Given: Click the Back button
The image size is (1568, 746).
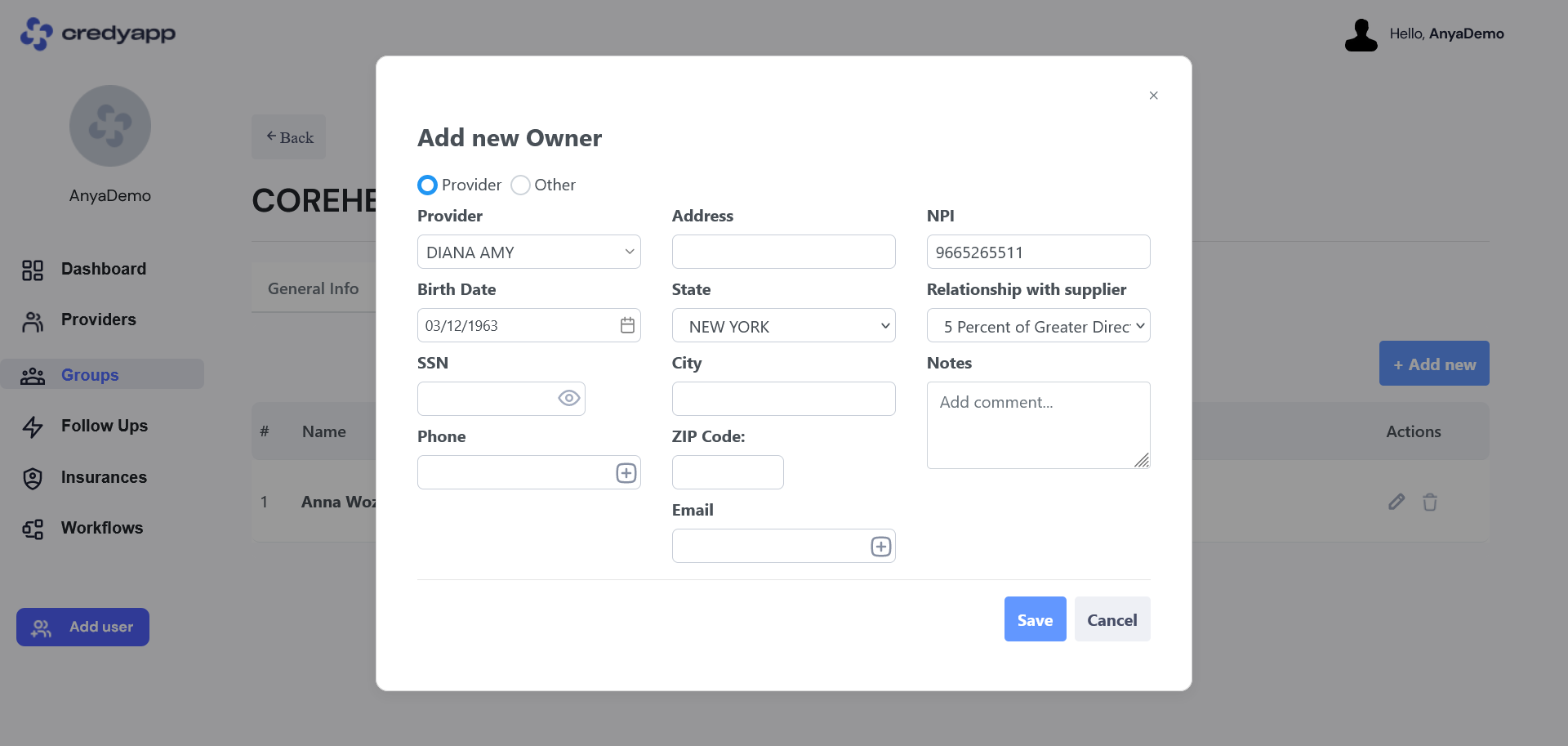Looking at the screenshot, I should click(x=289, y=137).
